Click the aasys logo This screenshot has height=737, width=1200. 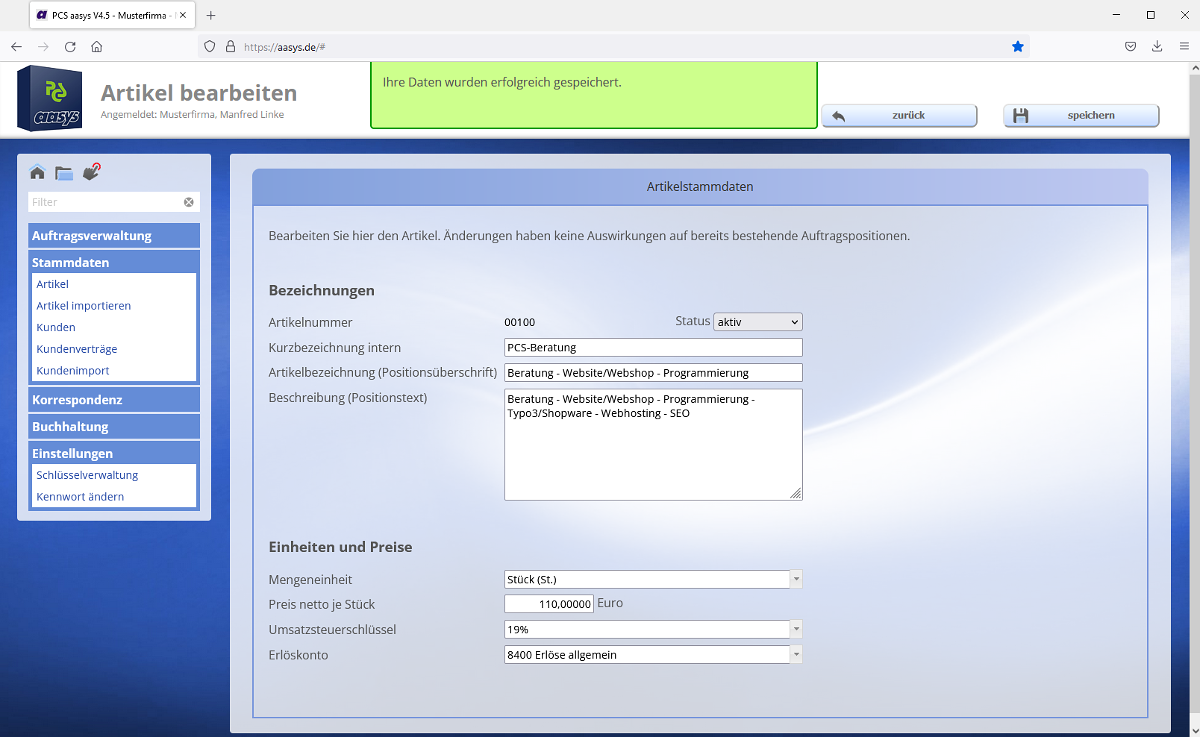[x=50, y=98]
